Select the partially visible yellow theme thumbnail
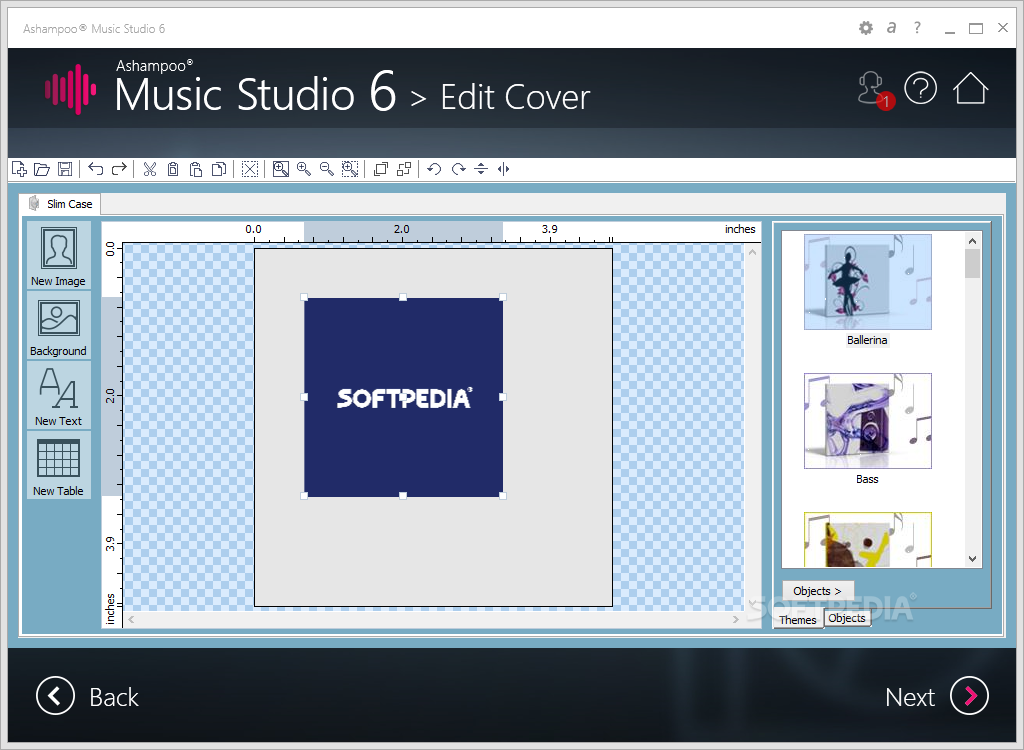The height and width of the screenshot is (750, 1024). click(867, 540)
